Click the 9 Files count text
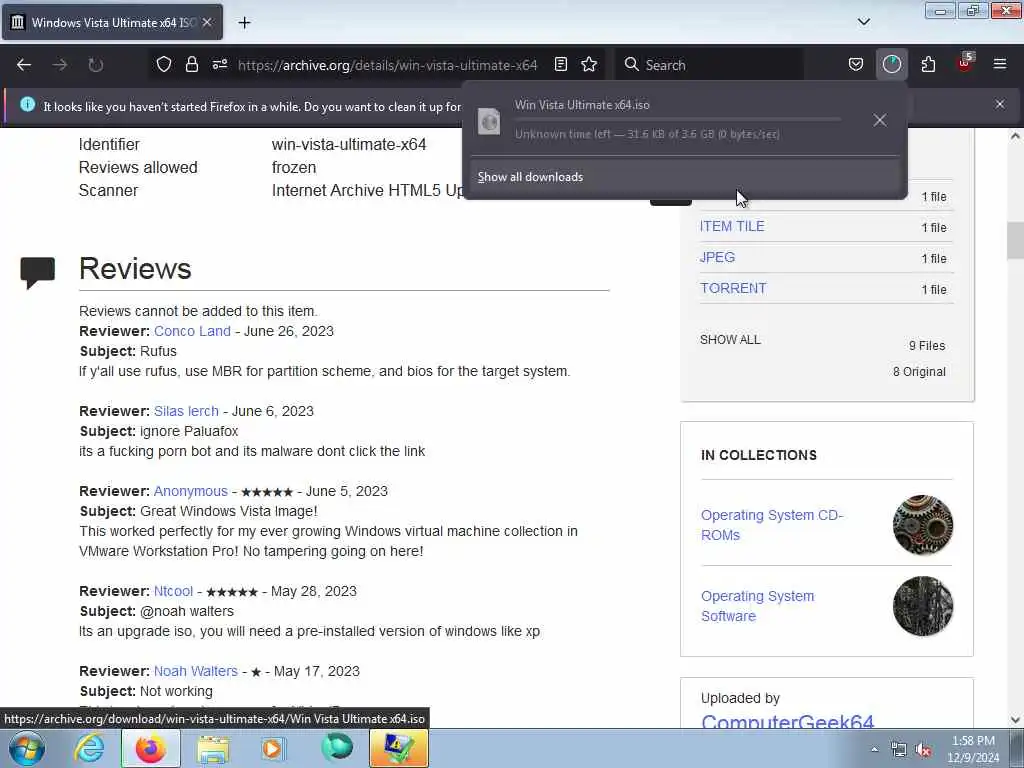 [927, 345]
